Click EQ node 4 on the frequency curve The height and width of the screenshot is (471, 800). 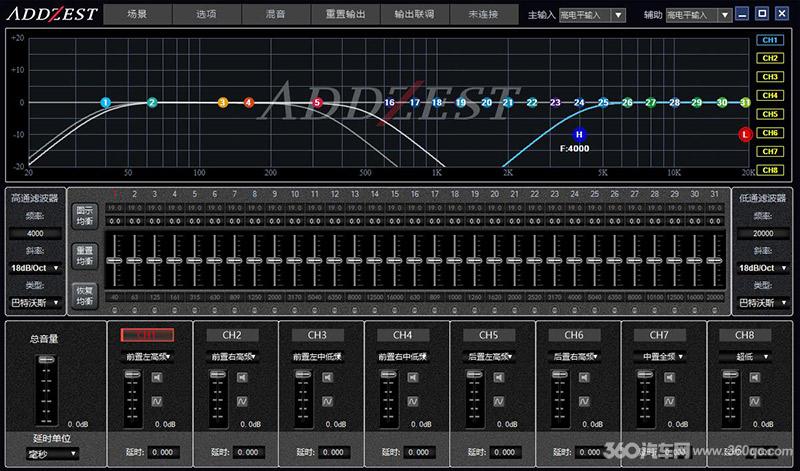pos(249,103)
